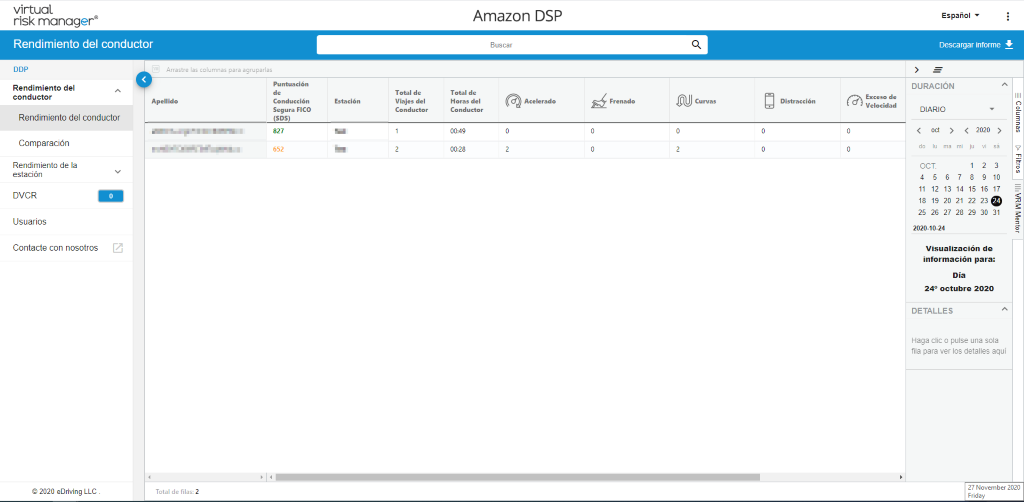
Task: Toggle the group columns checkbox icon
Action: [x=155, y=69]
